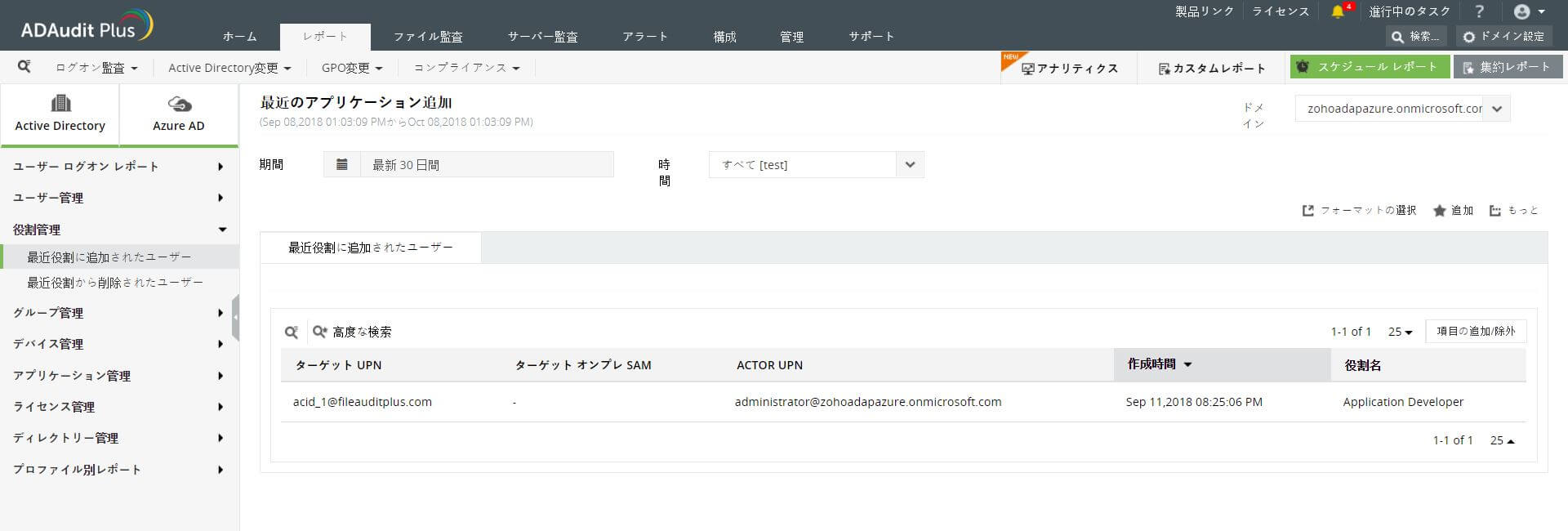The height and width of the screenshot is (531, 1568).
Task: Open the コンプライアンス dropdown menu
Action: click(x=466, y=68)
